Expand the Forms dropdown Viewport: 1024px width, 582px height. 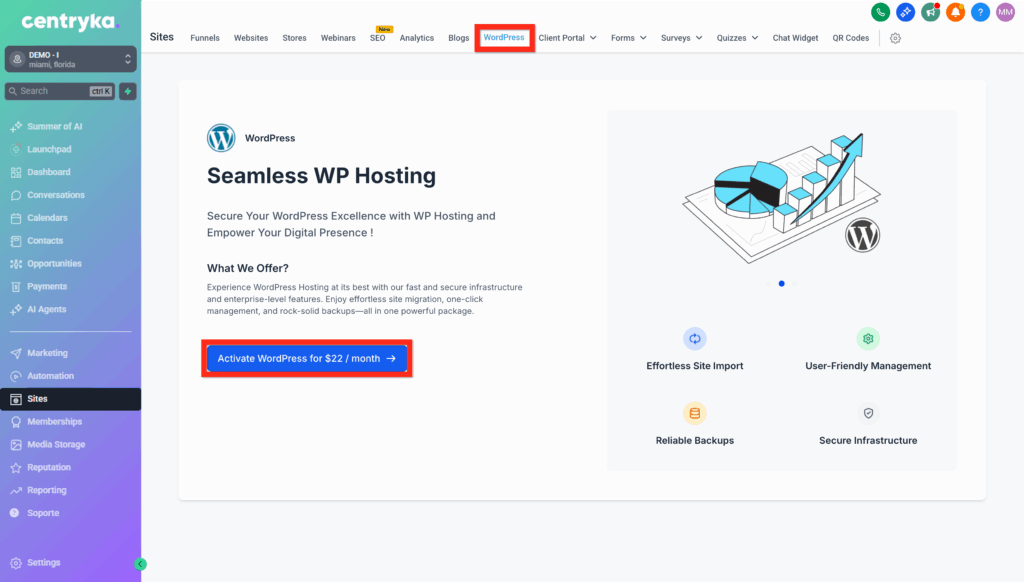[628, 38]
